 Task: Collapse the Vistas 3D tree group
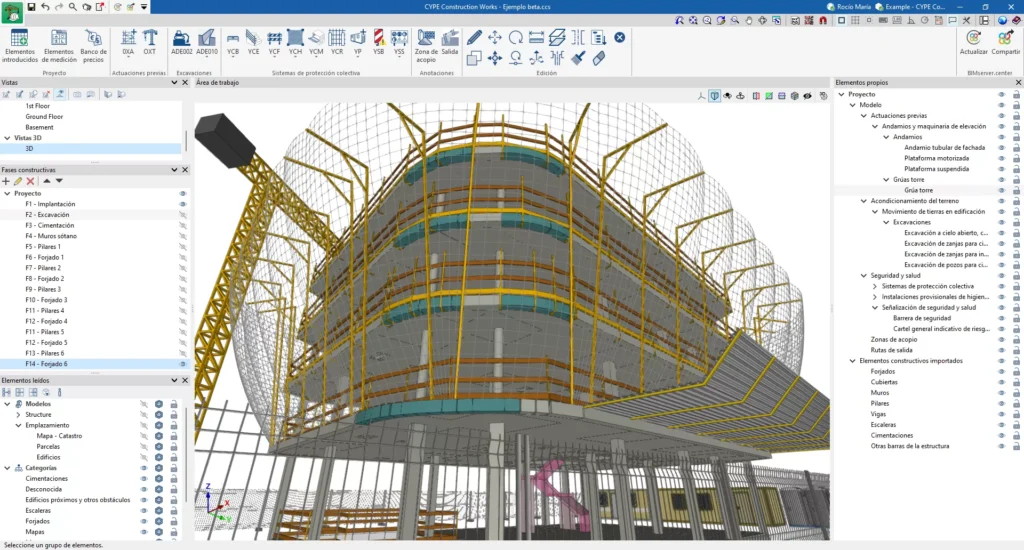pos(7,138)
